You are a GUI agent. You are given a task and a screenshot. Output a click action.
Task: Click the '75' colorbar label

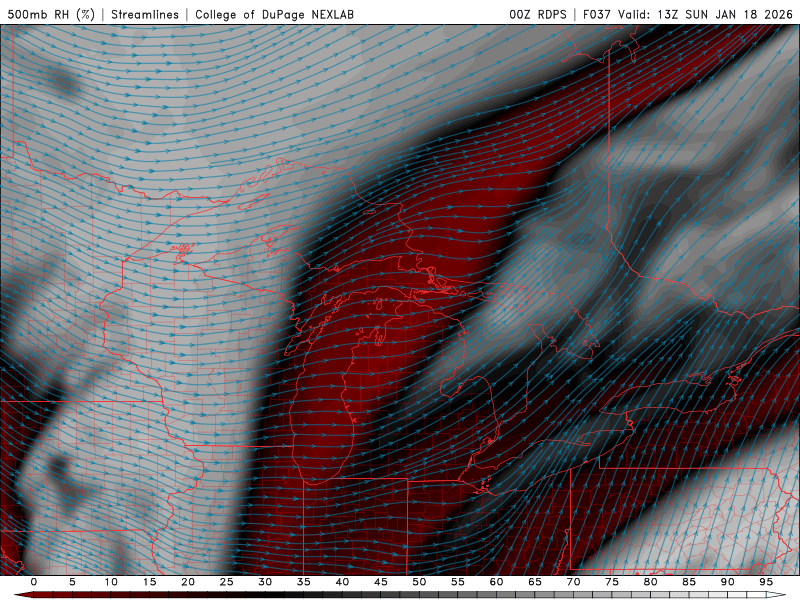612,582
